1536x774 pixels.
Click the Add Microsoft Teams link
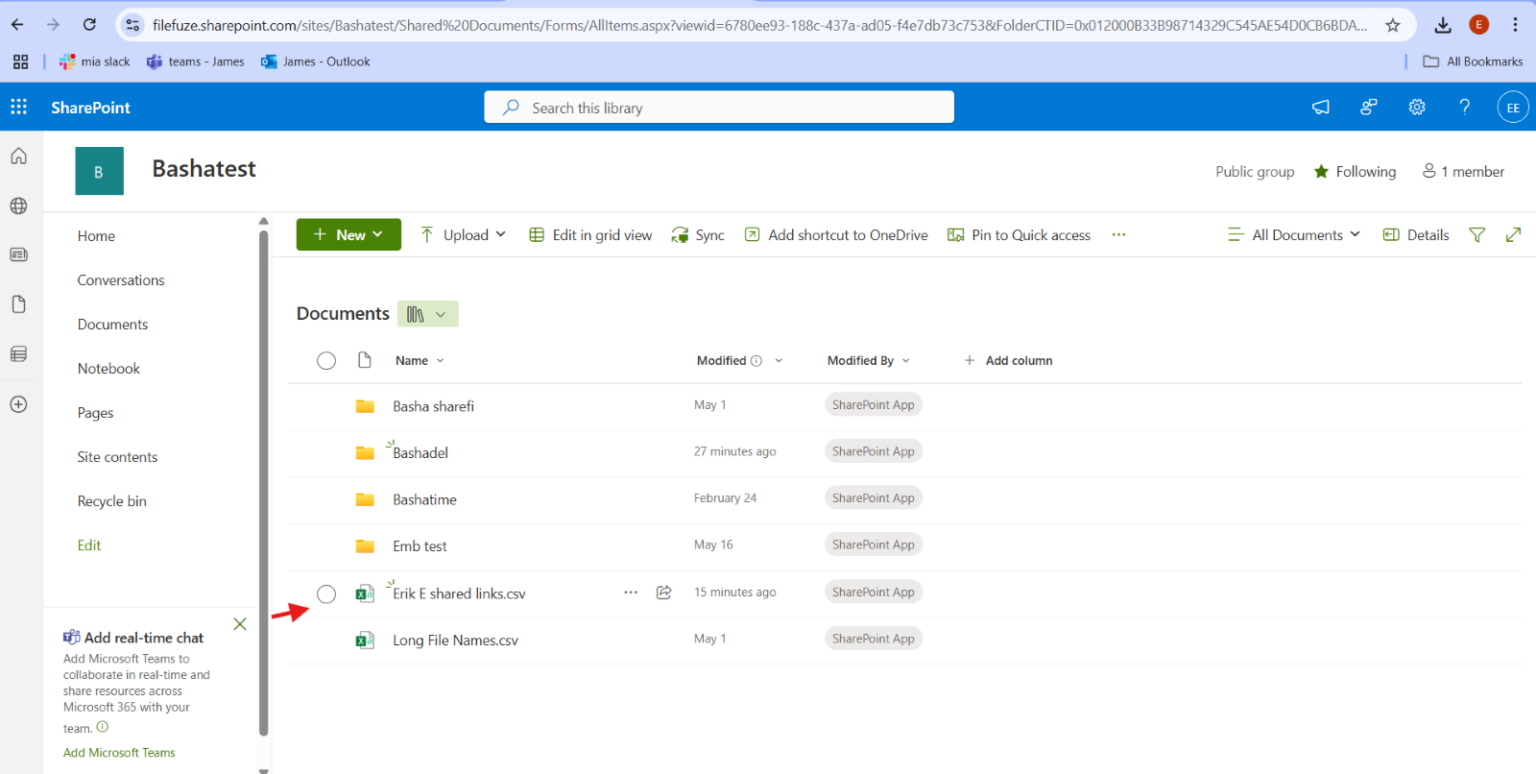[119, 752]
